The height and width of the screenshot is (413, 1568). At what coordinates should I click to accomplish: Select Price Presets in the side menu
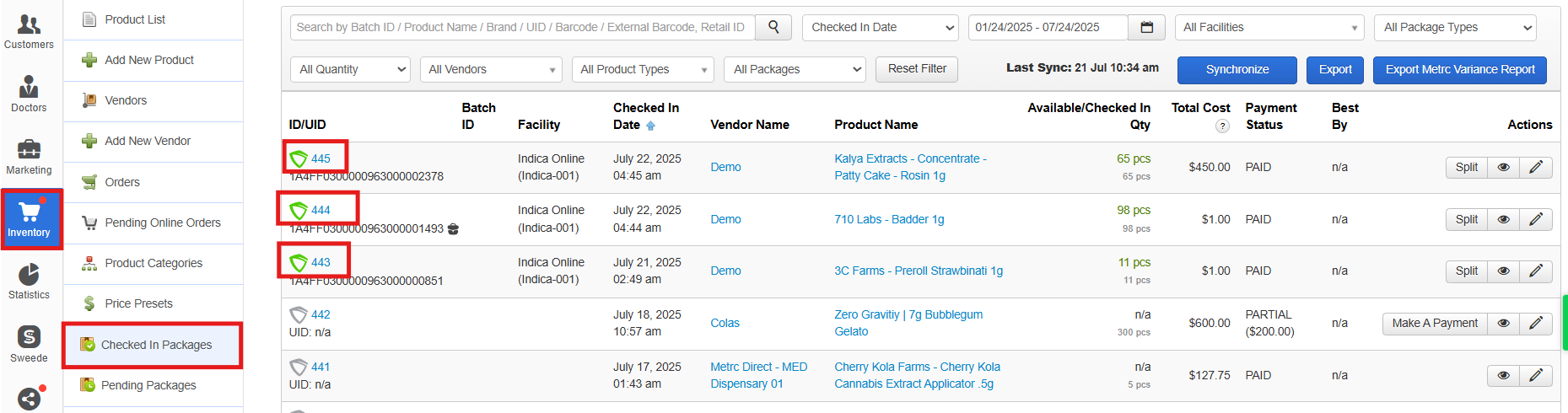click(x=138, y=303)
